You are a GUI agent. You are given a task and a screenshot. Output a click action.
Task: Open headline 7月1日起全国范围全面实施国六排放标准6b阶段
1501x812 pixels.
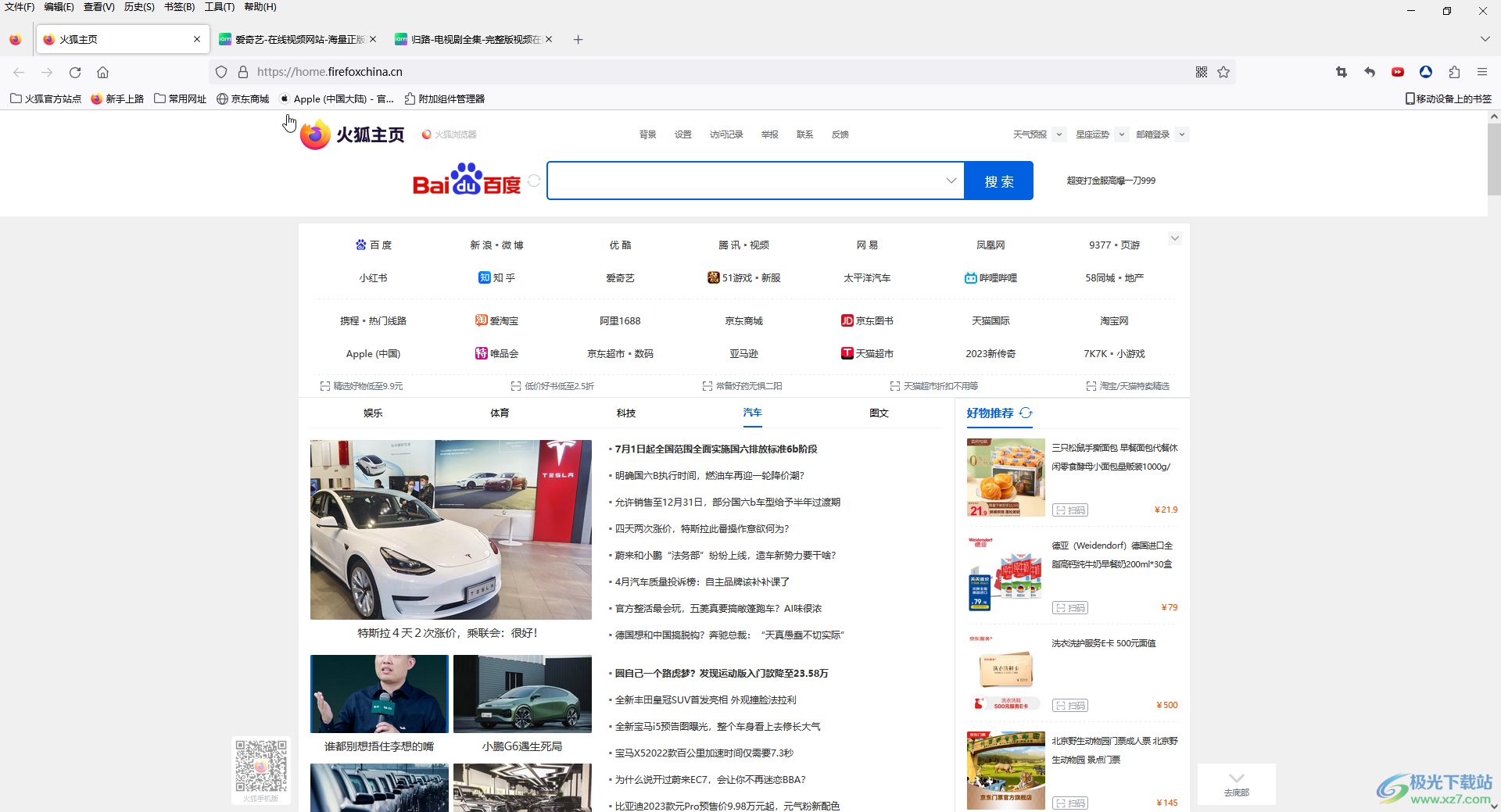(715, 449)
